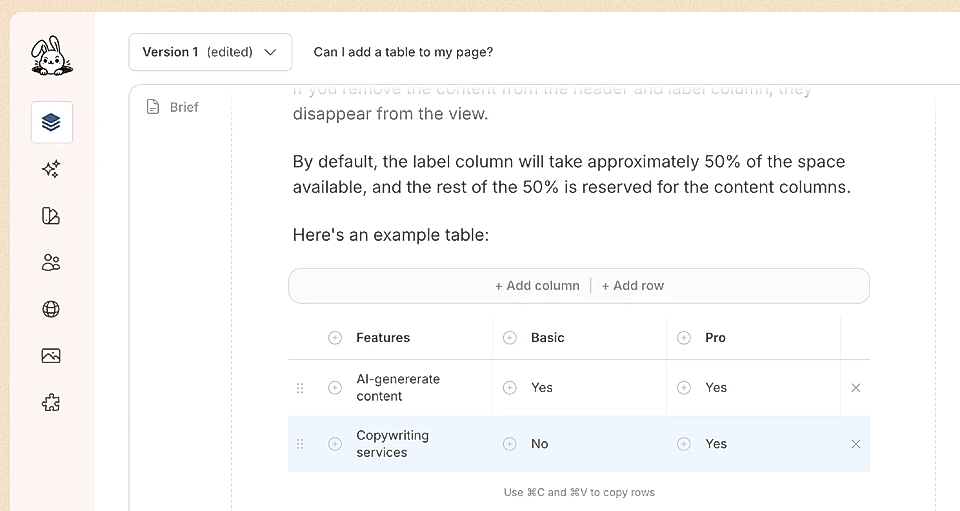The image size is (960, 511).
Task: Click plus icon beside Pro header
Action: (x=684, y=338)
